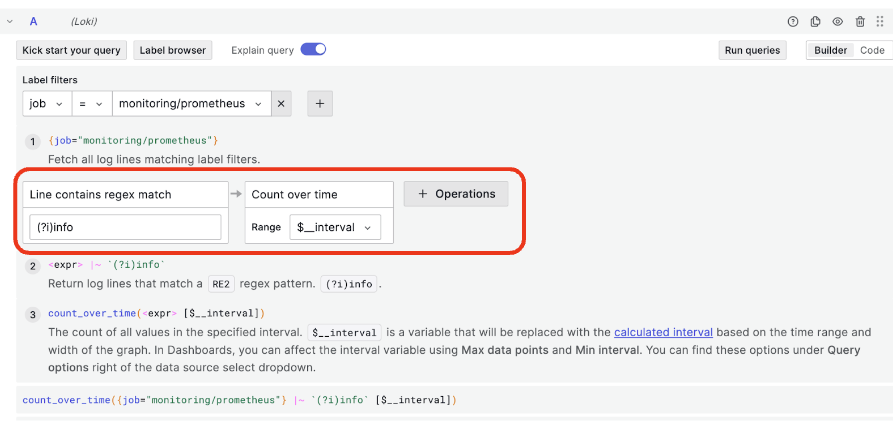
Task: Toggle the Explain query switch
Action: [313, 50]
